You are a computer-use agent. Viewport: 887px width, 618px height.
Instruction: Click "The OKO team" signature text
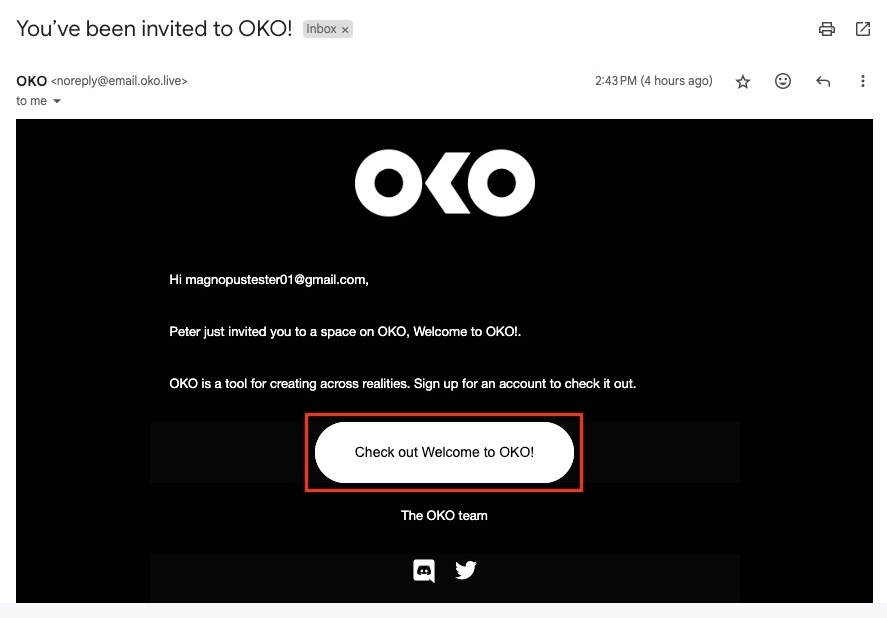(444, 515)
